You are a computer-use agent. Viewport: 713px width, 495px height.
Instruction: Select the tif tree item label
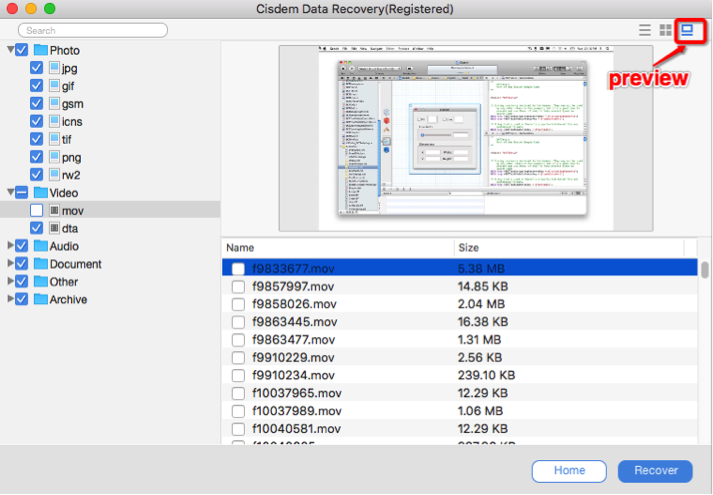(66, 139)
